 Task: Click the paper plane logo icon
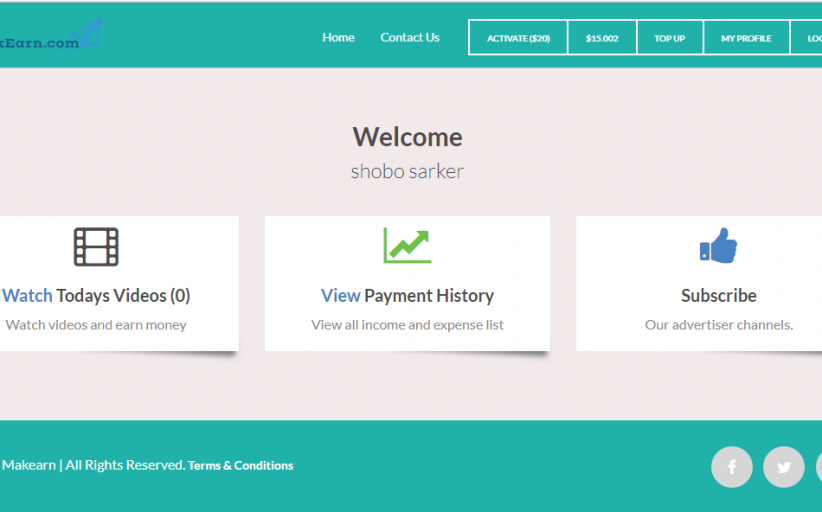pyautogui.click(x=90, y=33)
